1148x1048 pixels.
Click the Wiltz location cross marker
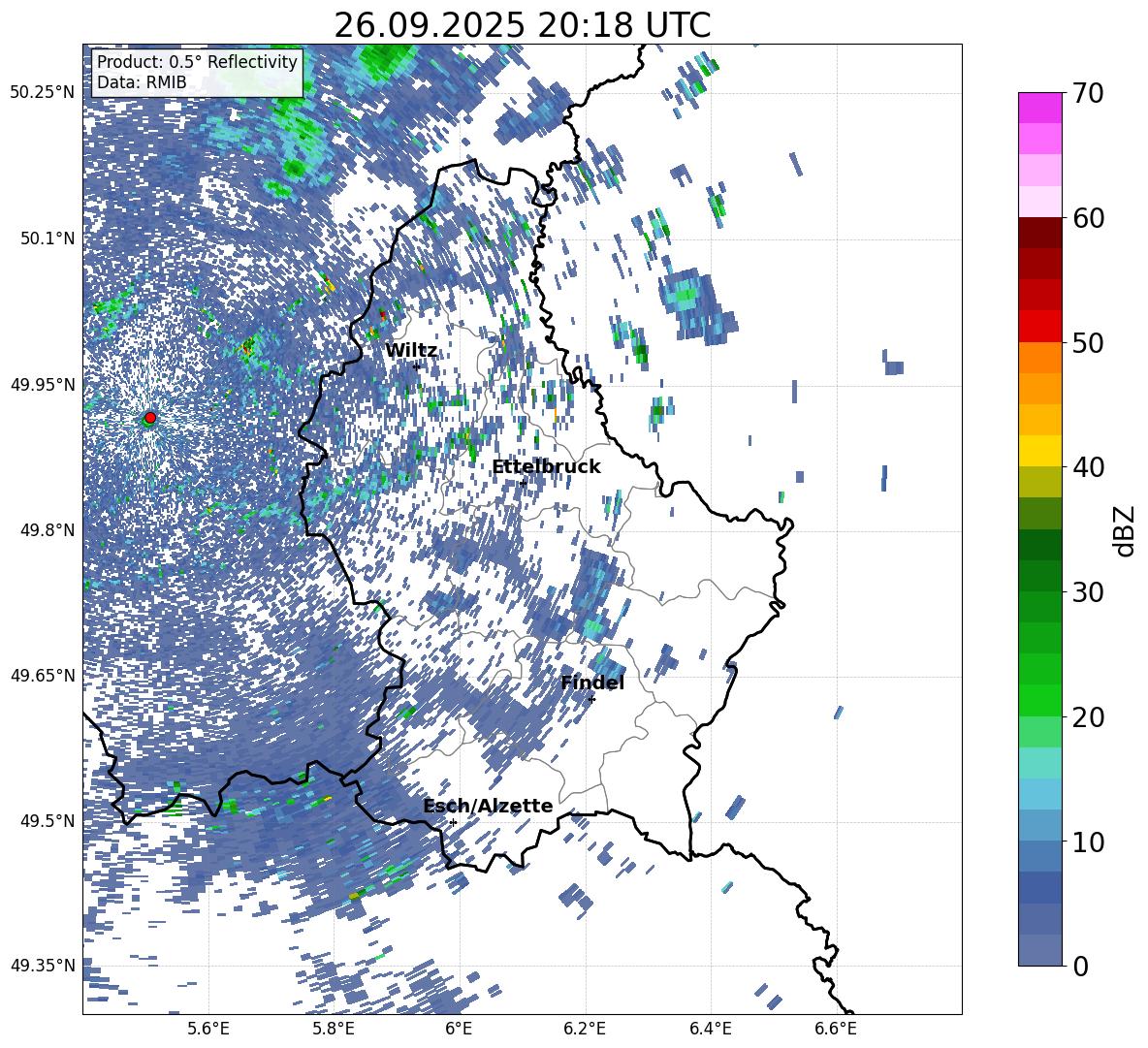417,365
